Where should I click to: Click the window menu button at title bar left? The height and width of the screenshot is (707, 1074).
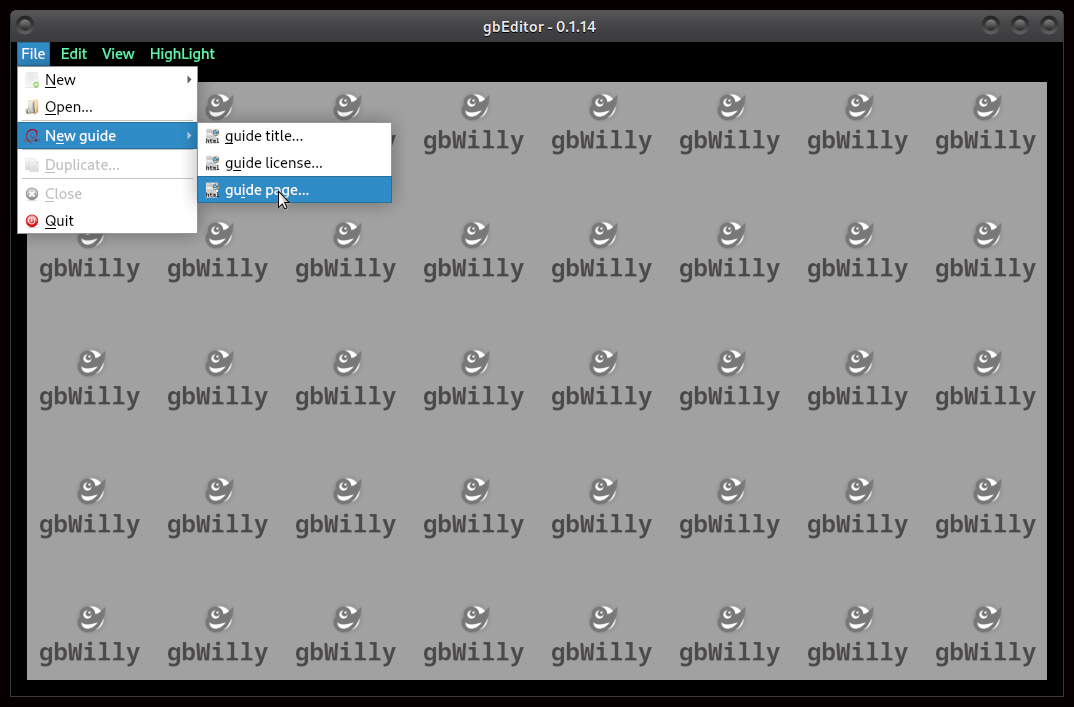(25, 25)
